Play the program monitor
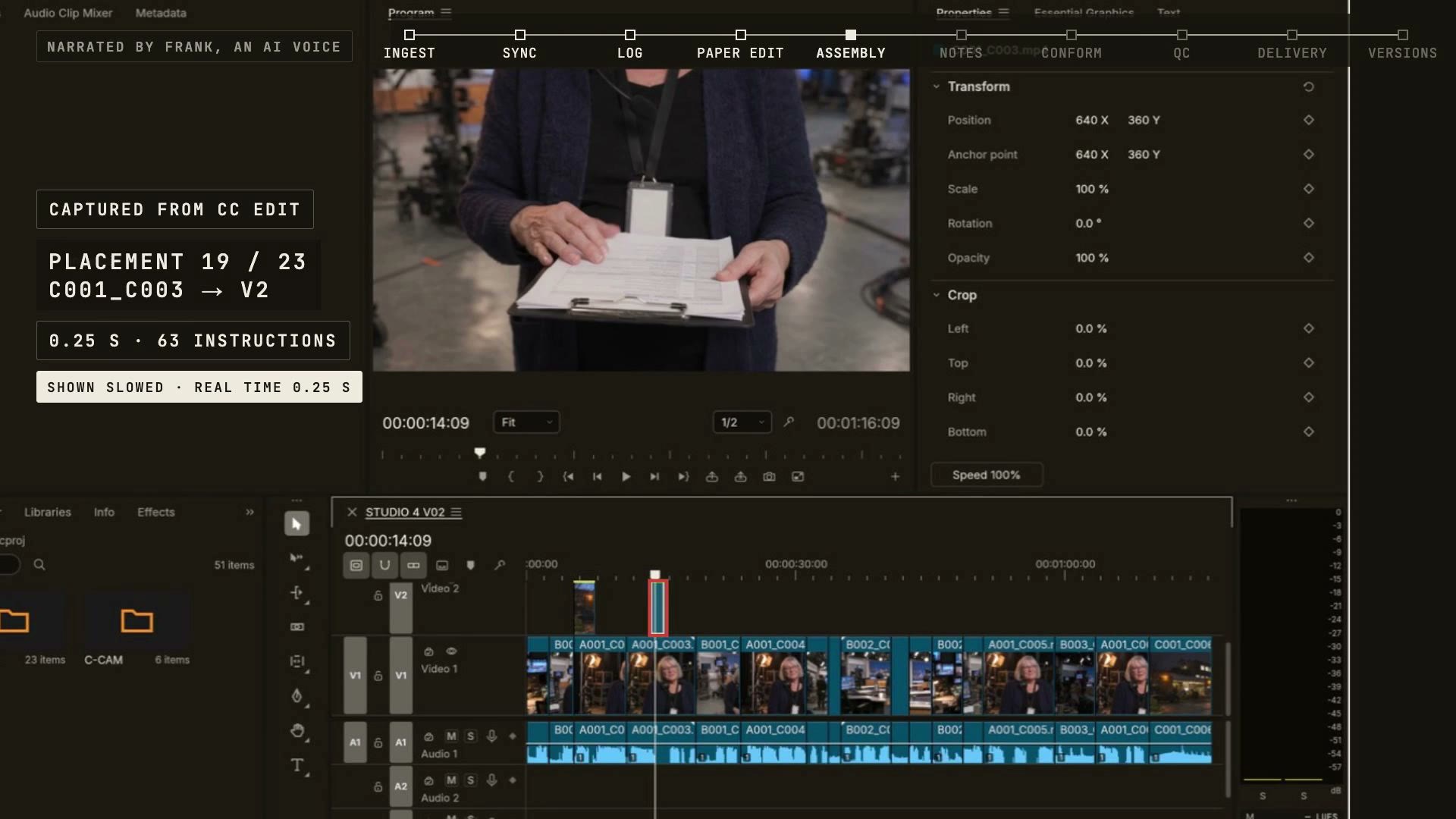The height and width of the screenshot is (819, 1456). coord(626,476)
